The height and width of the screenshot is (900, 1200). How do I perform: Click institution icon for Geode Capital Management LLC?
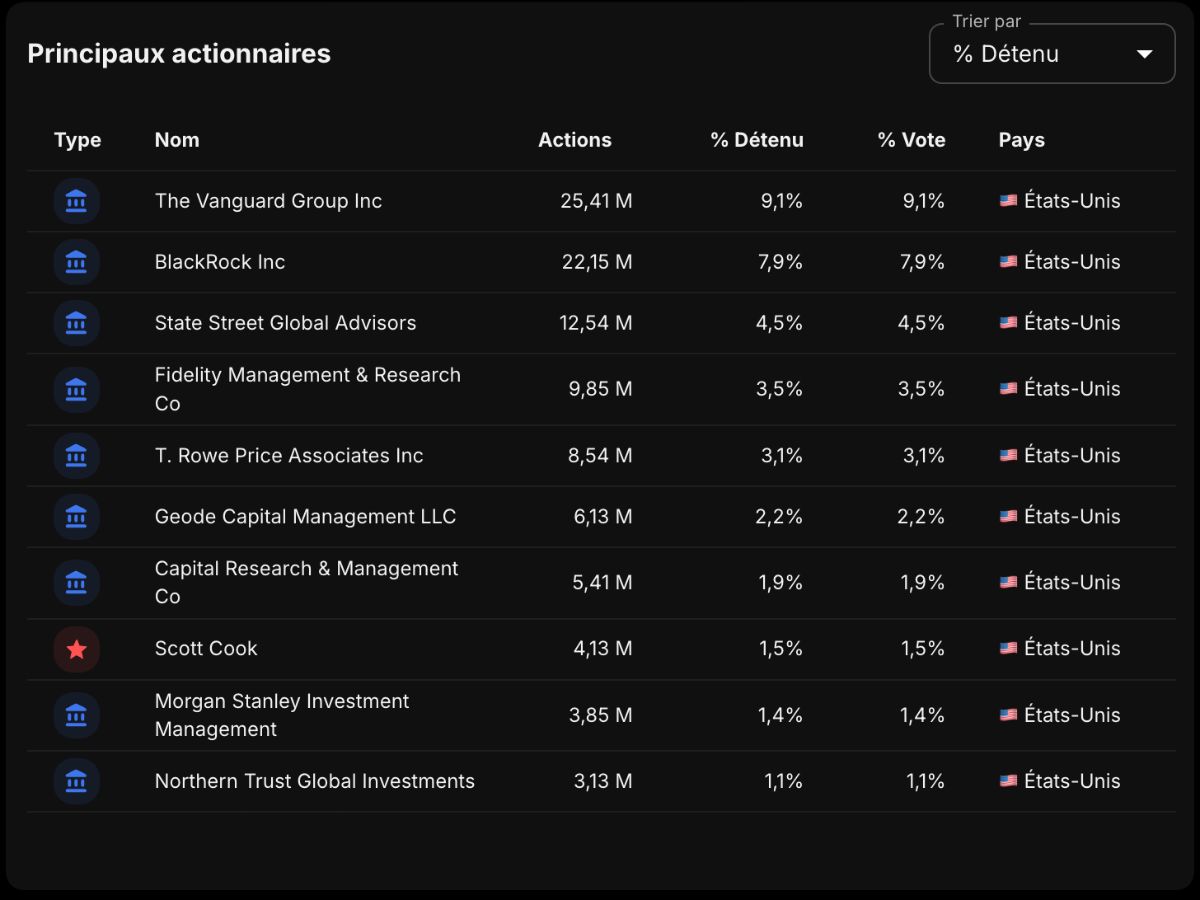77,517
